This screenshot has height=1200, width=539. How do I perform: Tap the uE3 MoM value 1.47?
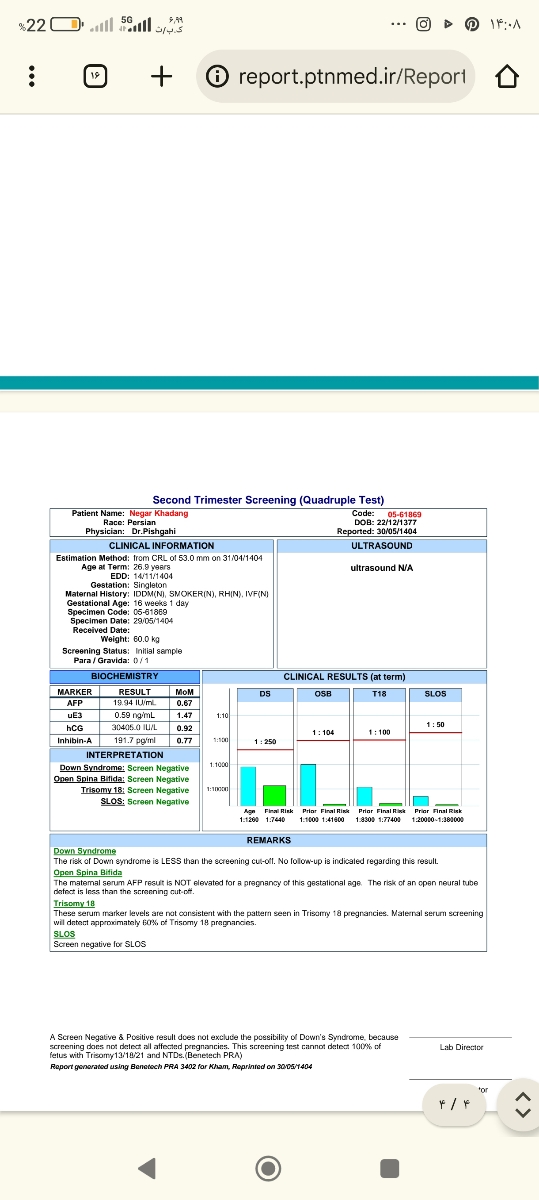pyautogui.click(x=184, y=715)
